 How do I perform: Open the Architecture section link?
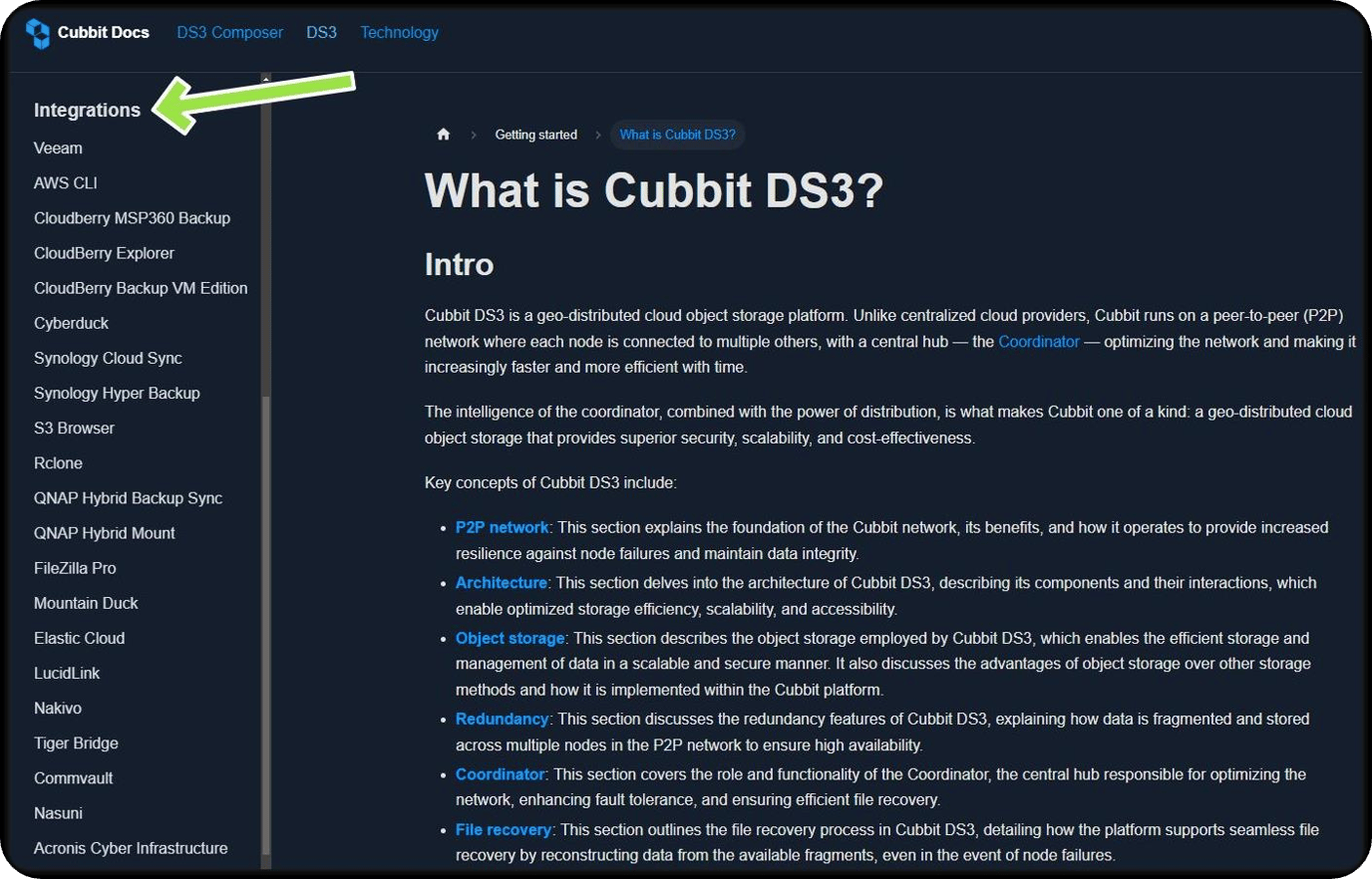pyautogui.click(x=500, y=582)
